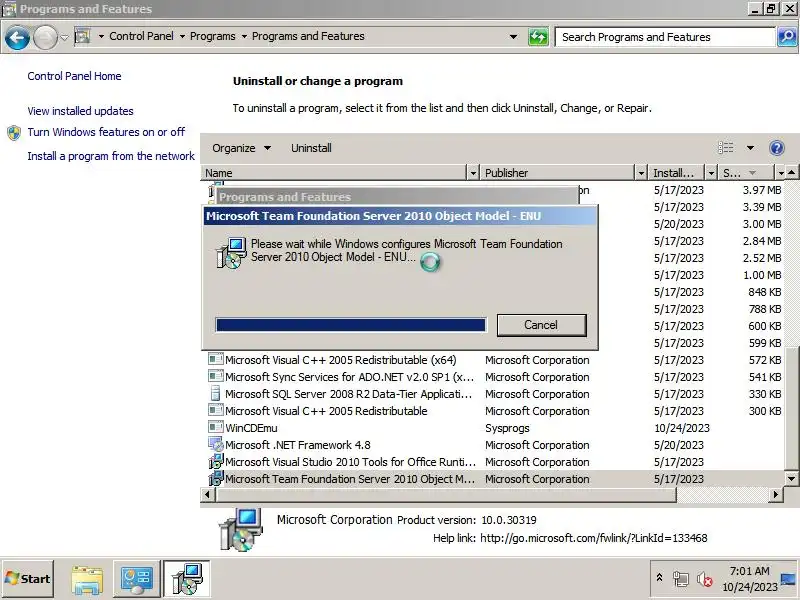
Task: Click Sysprogs publisher cell
Action: point(507,428)
